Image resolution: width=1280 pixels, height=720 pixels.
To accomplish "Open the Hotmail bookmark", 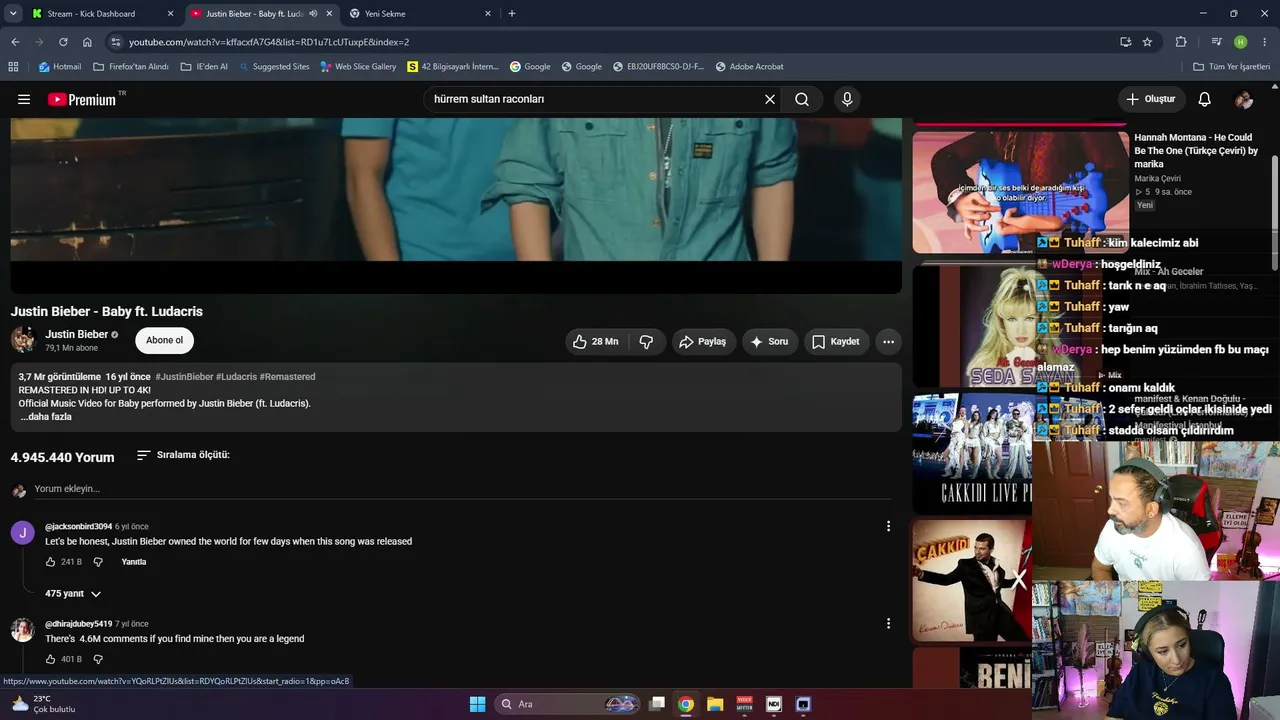I will coord(60,67).
